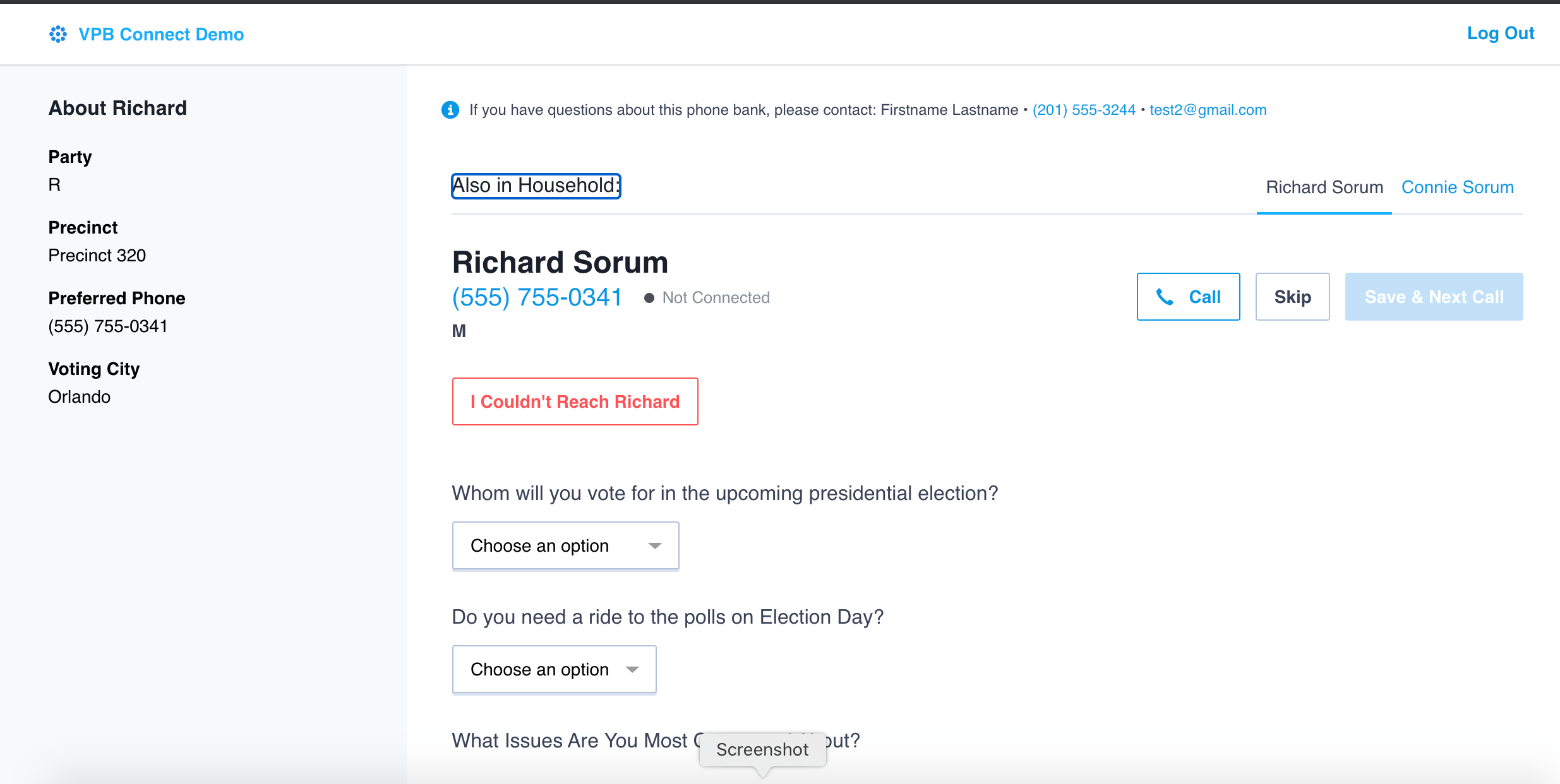Click the Also in Household label
The image size is (1560, 784).
tap(536, 186)
